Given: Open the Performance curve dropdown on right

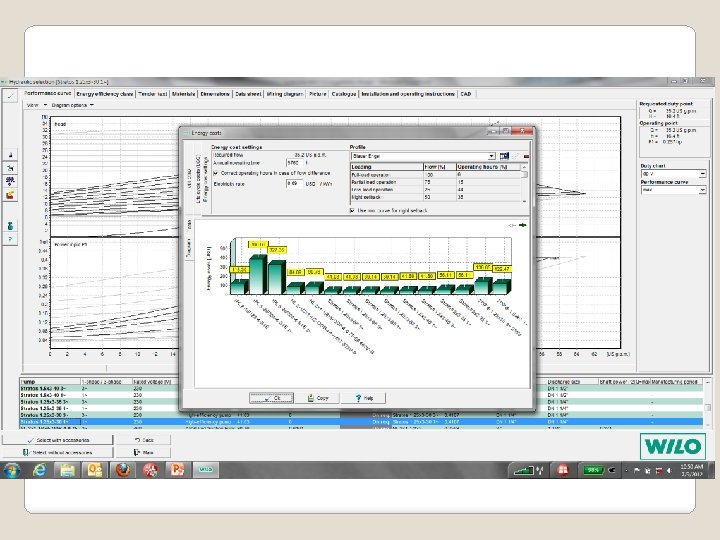Looking at the screenshot, I should click(x=703, y=190).
